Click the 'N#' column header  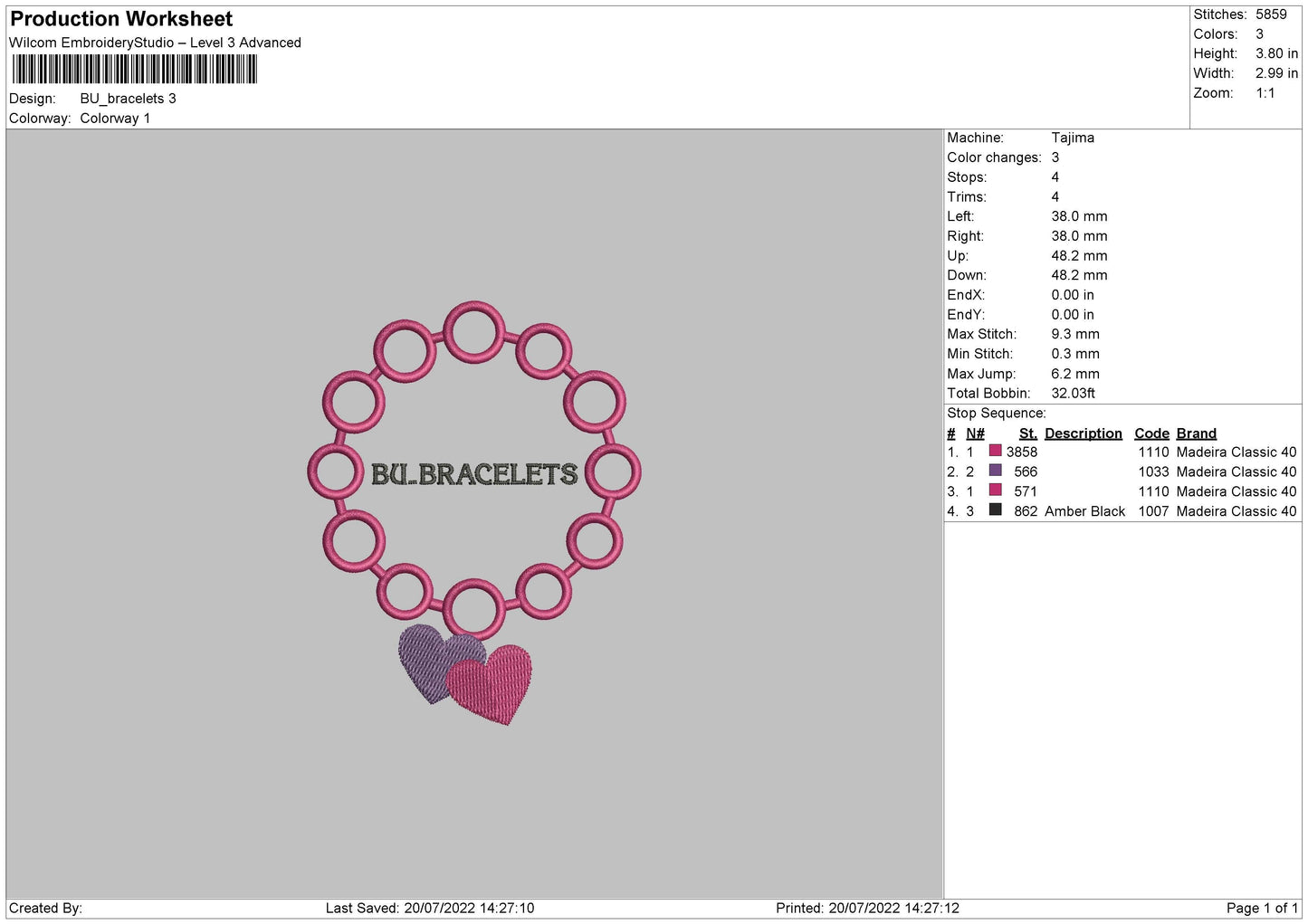(975, 433)
